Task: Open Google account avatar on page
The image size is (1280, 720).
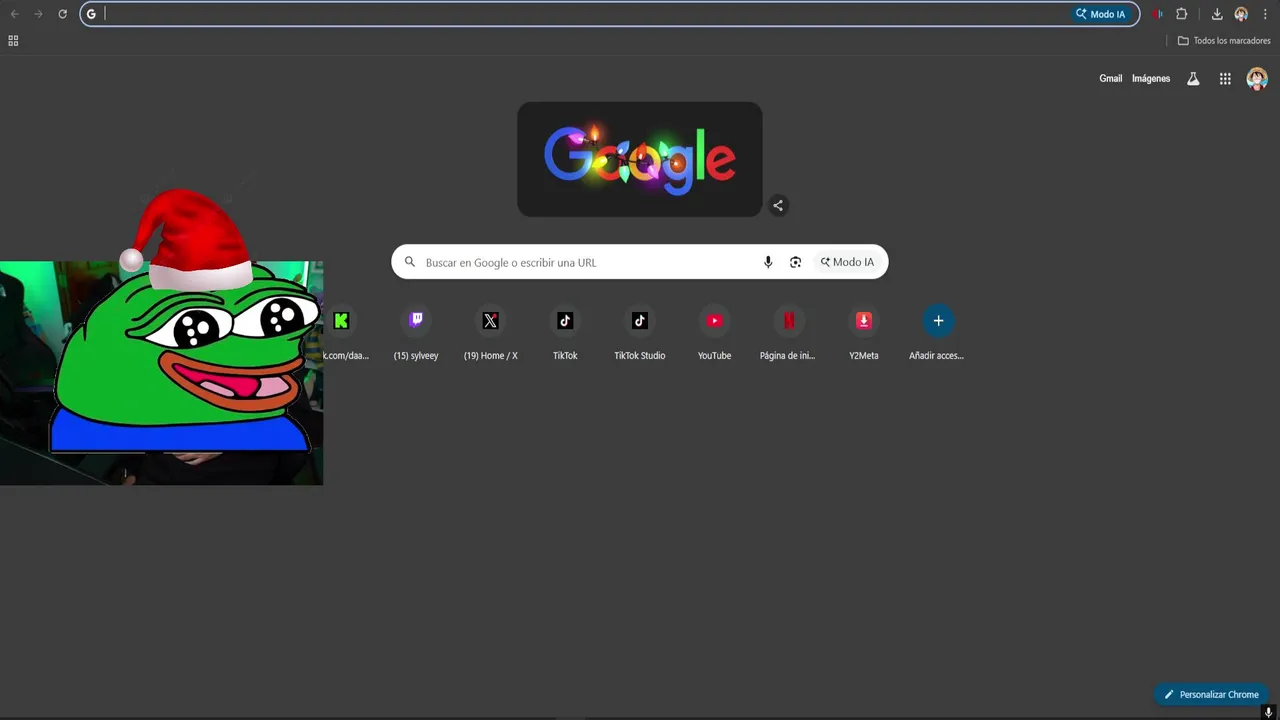Action: [x=1257, y=79]
